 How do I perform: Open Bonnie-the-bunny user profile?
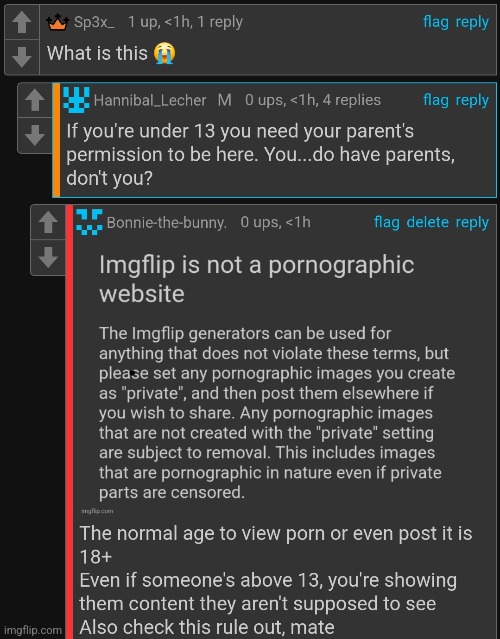[x=166, y=223]
